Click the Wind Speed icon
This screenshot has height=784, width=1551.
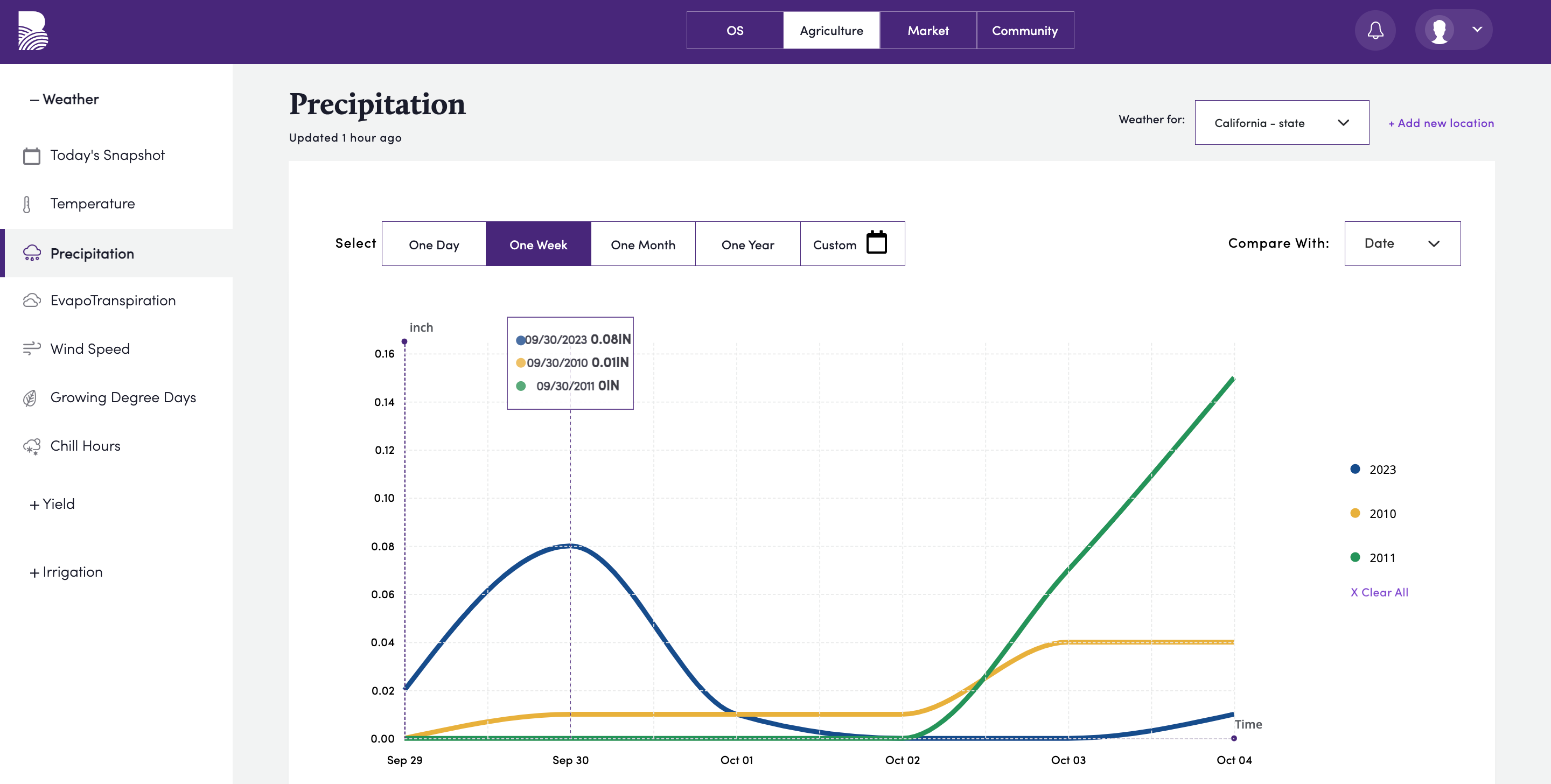31,348
